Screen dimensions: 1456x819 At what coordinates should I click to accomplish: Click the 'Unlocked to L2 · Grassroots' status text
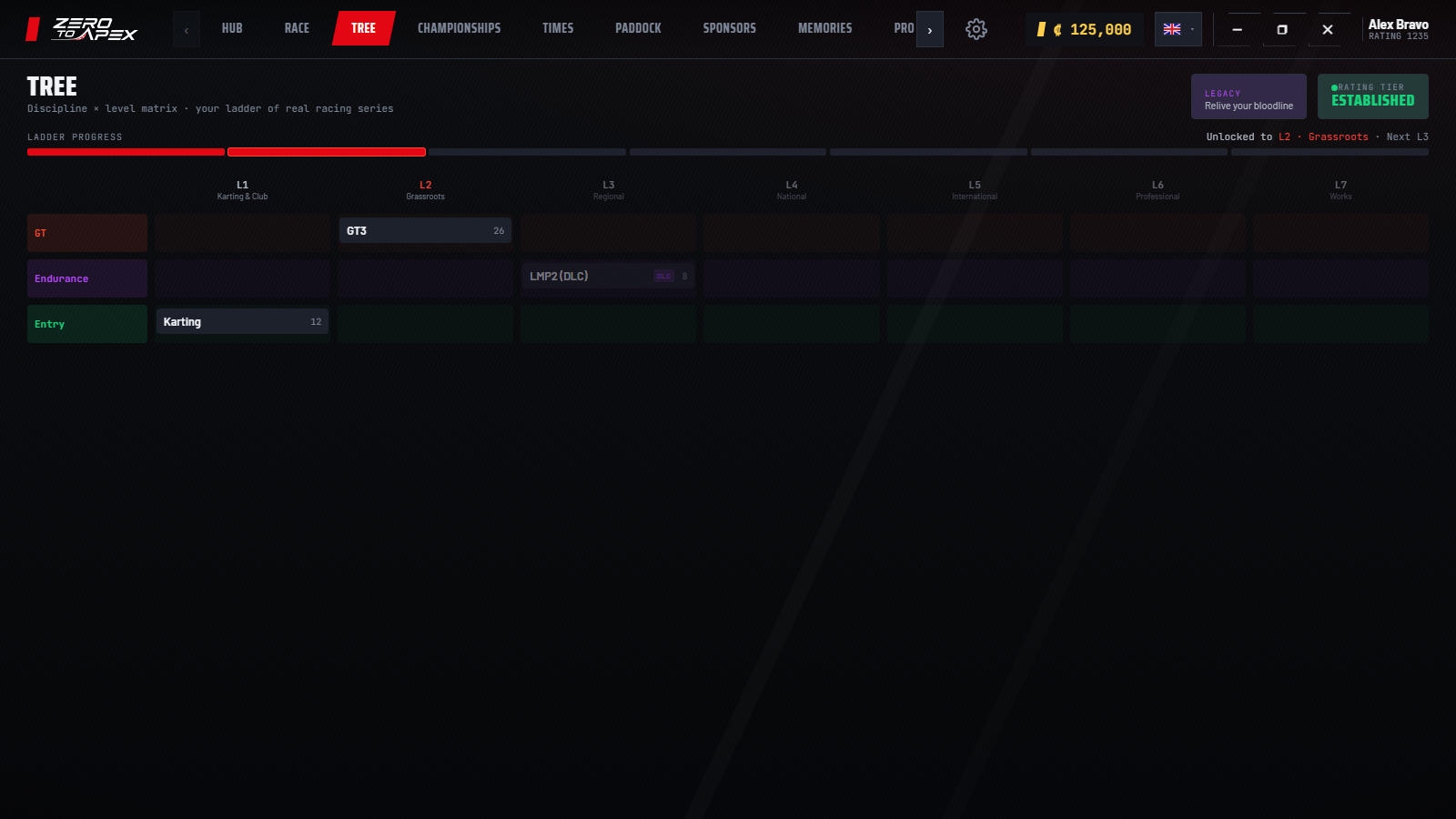1287,136
